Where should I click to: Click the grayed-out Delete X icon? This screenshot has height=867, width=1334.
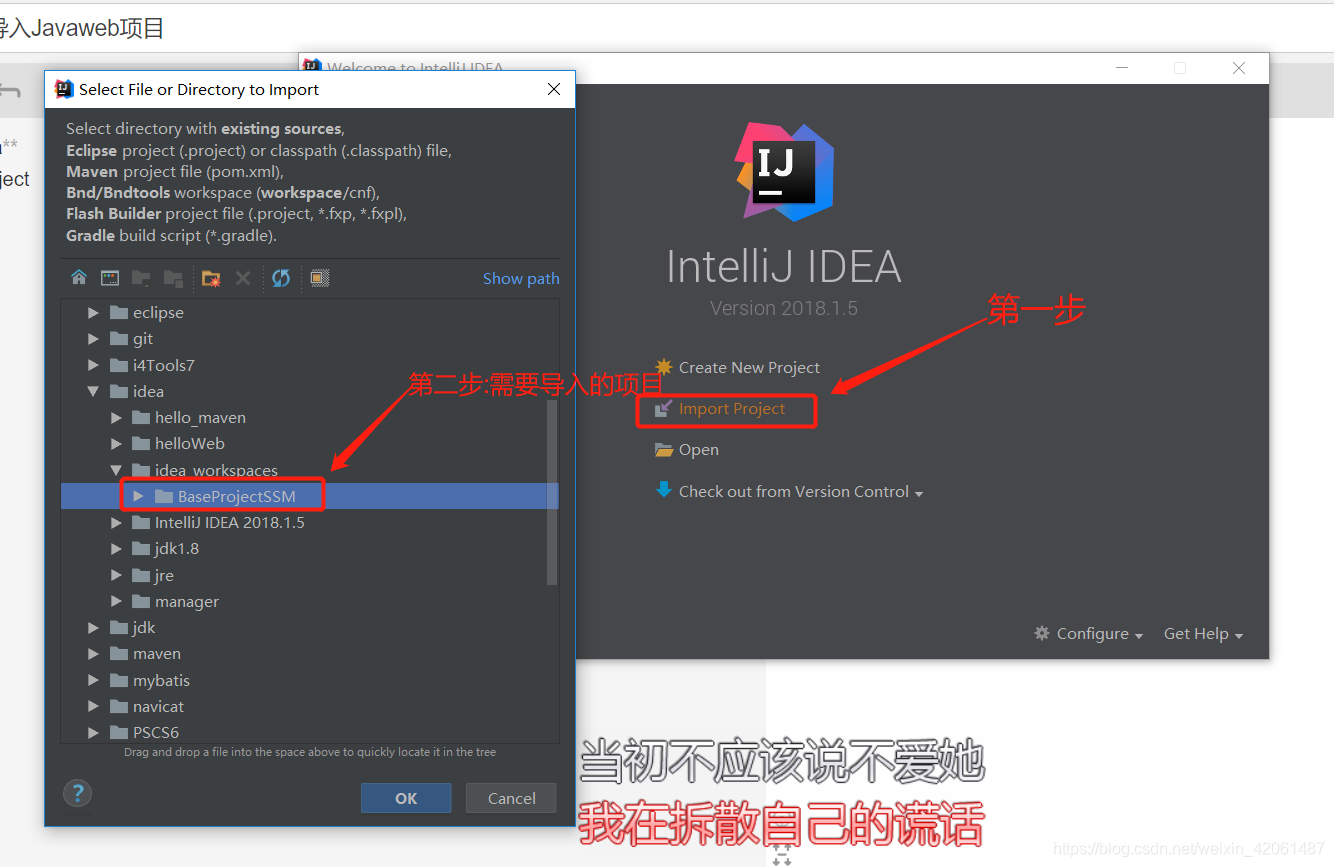(242, 278)
